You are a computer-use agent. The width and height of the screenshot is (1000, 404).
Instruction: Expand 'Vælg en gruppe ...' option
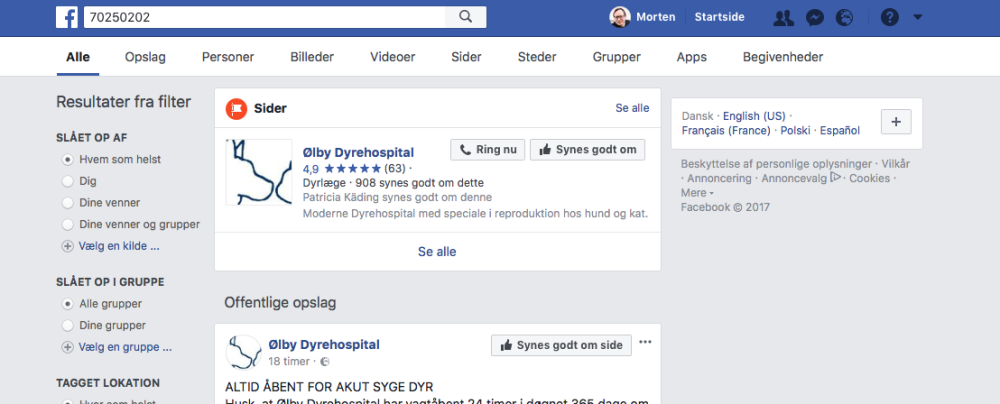[68, 348]
